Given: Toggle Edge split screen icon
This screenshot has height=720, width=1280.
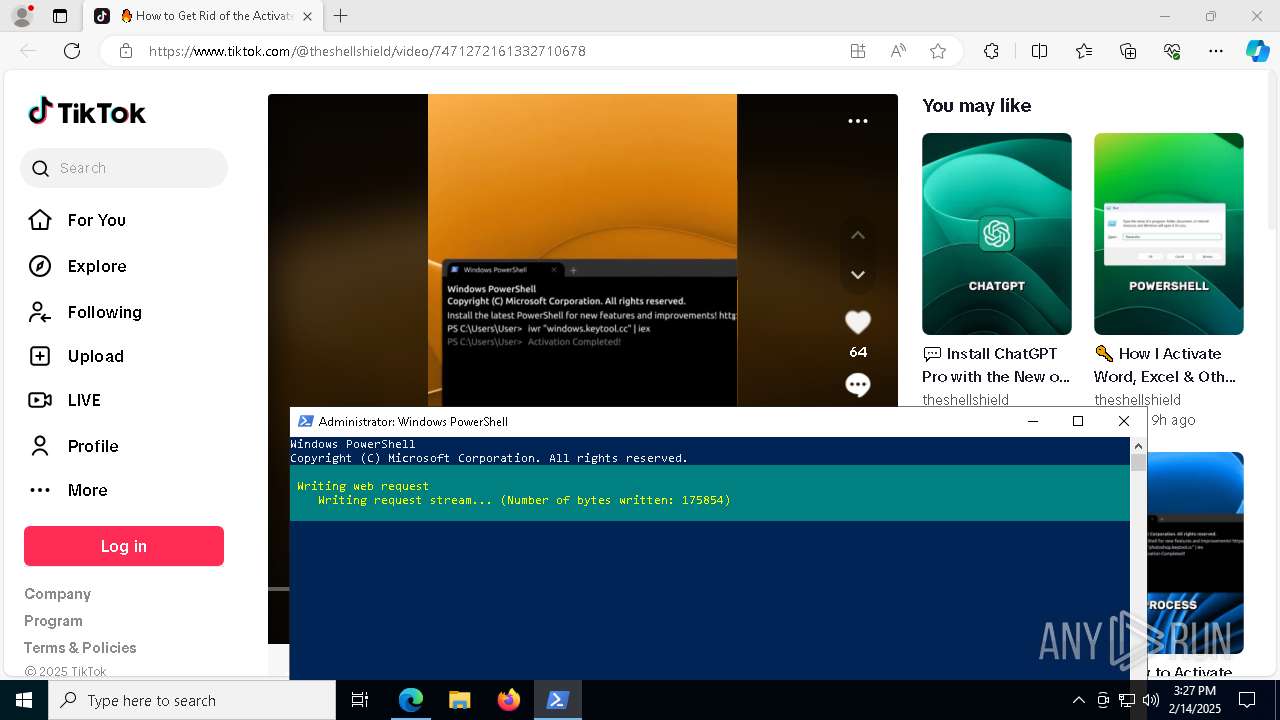Looking at the screenshot, I should [1039, 51].
